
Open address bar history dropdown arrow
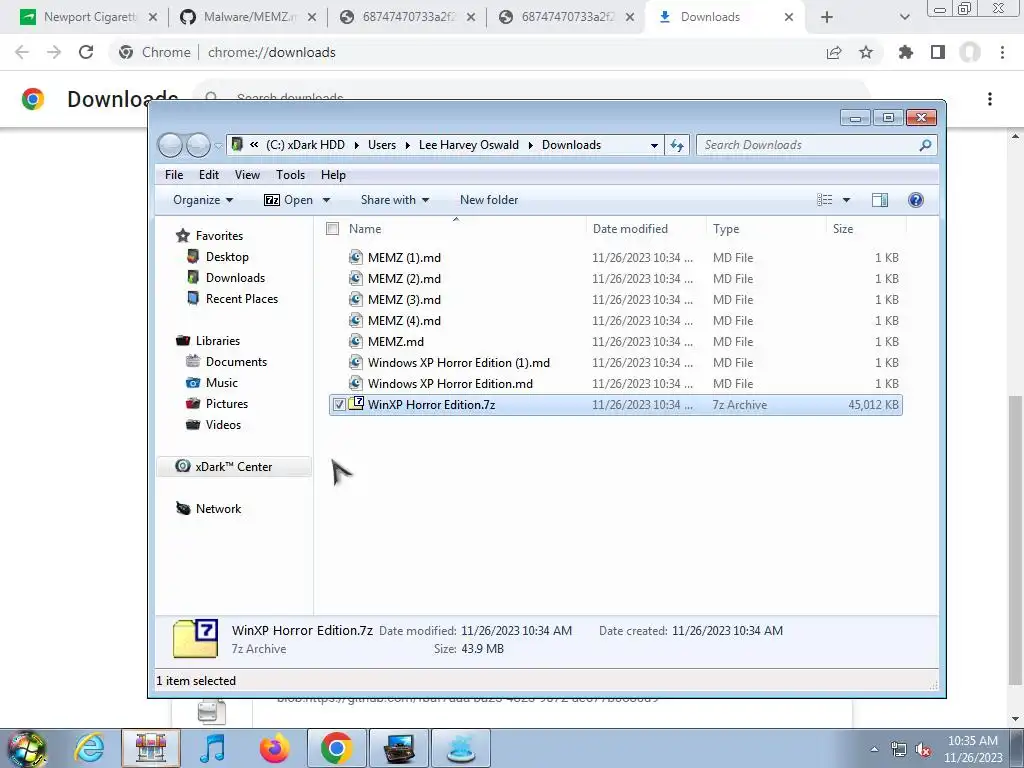click(x=654, y=145)
